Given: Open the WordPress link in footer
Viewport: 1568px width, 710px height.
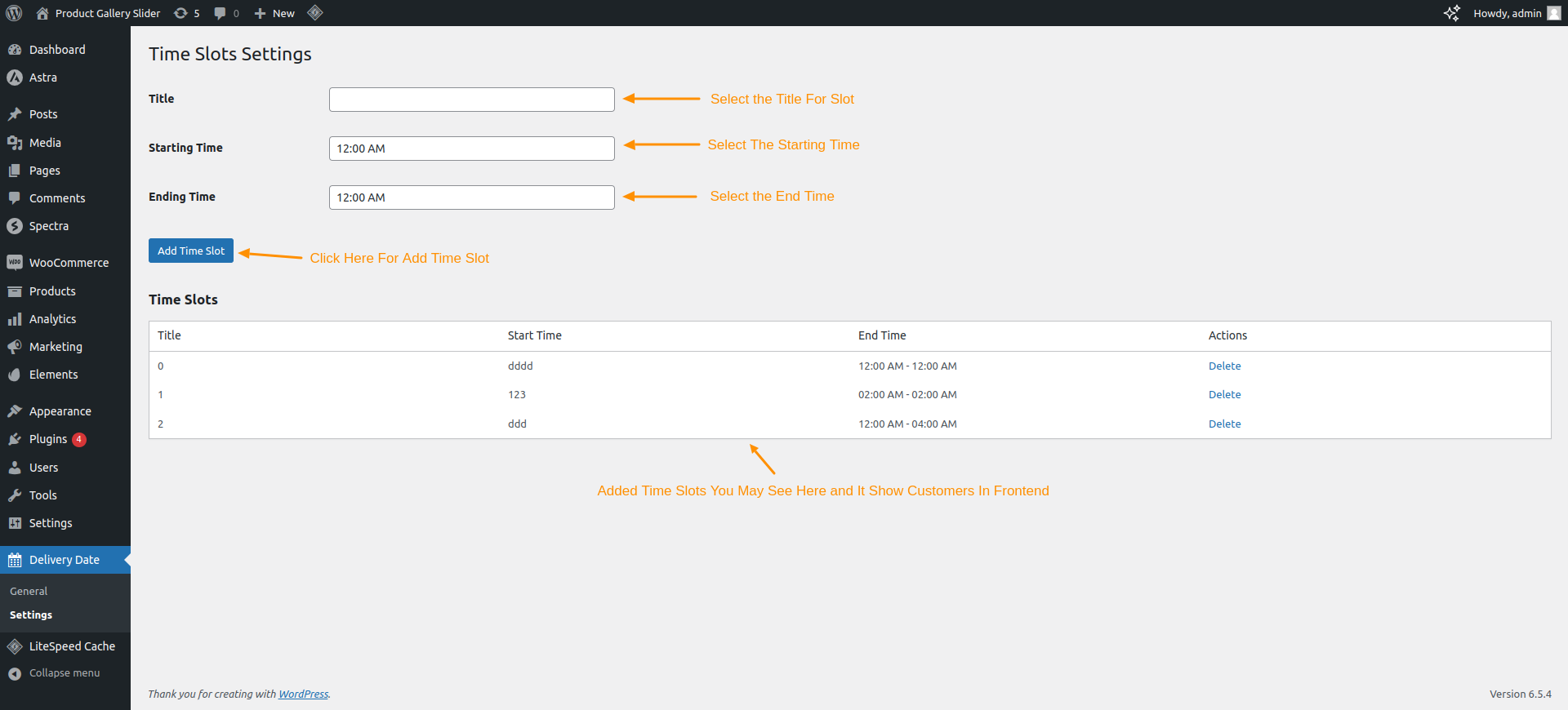Looking at the screenshot, I should pyautogui.click(x=303, y=694).
